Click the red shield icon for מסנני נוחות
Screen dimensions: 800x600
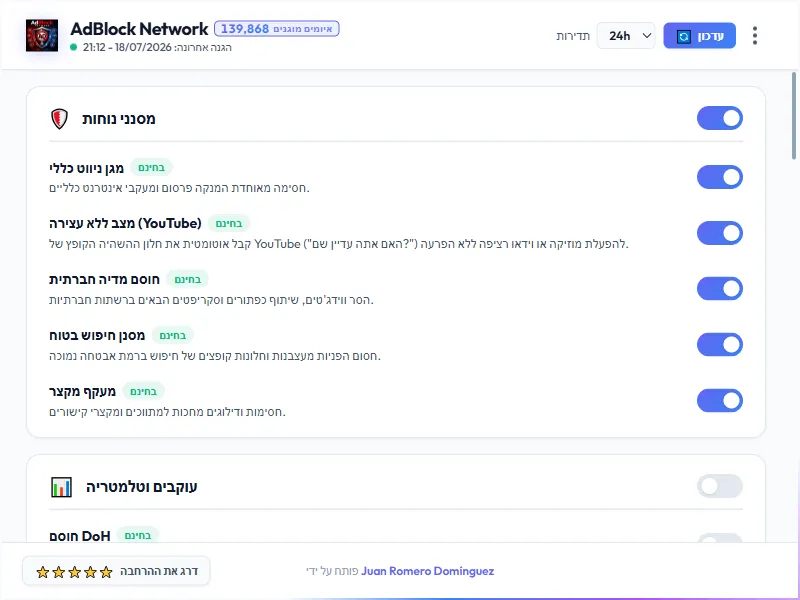[60, 119]
